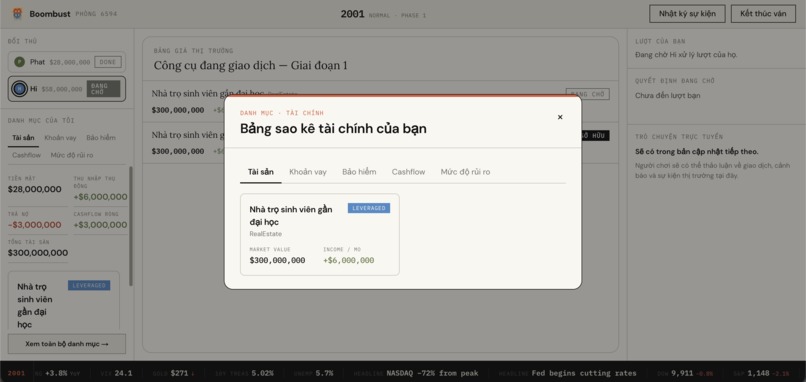Click the Dow 9,911 ticker entry
Image resolution: width=806 pixels, height=382 pixels.
point(684,373)
